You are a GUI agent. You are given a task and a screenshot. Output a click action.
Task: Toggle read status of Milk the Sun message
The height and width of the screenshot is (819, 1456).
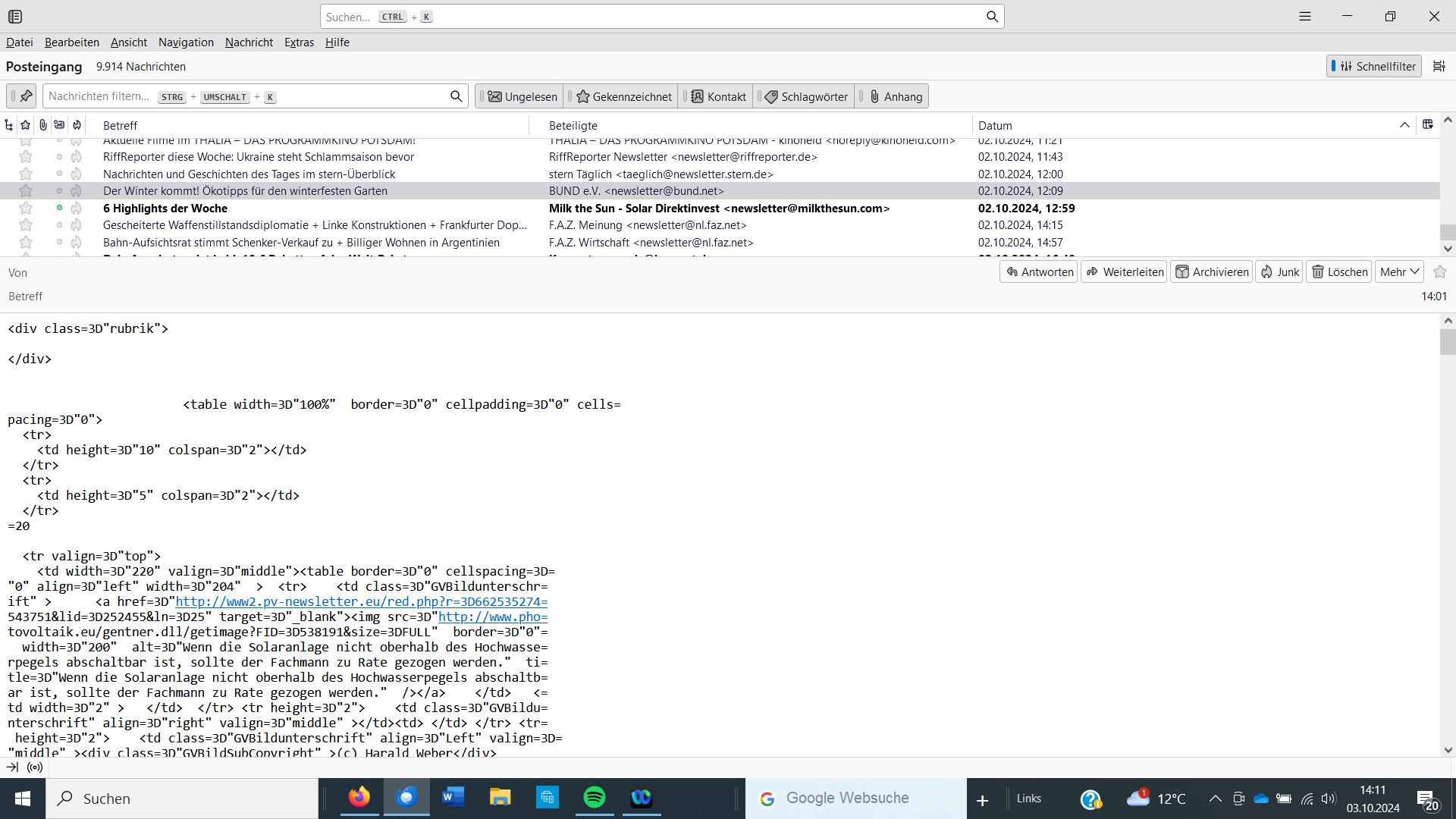(59, 208)
